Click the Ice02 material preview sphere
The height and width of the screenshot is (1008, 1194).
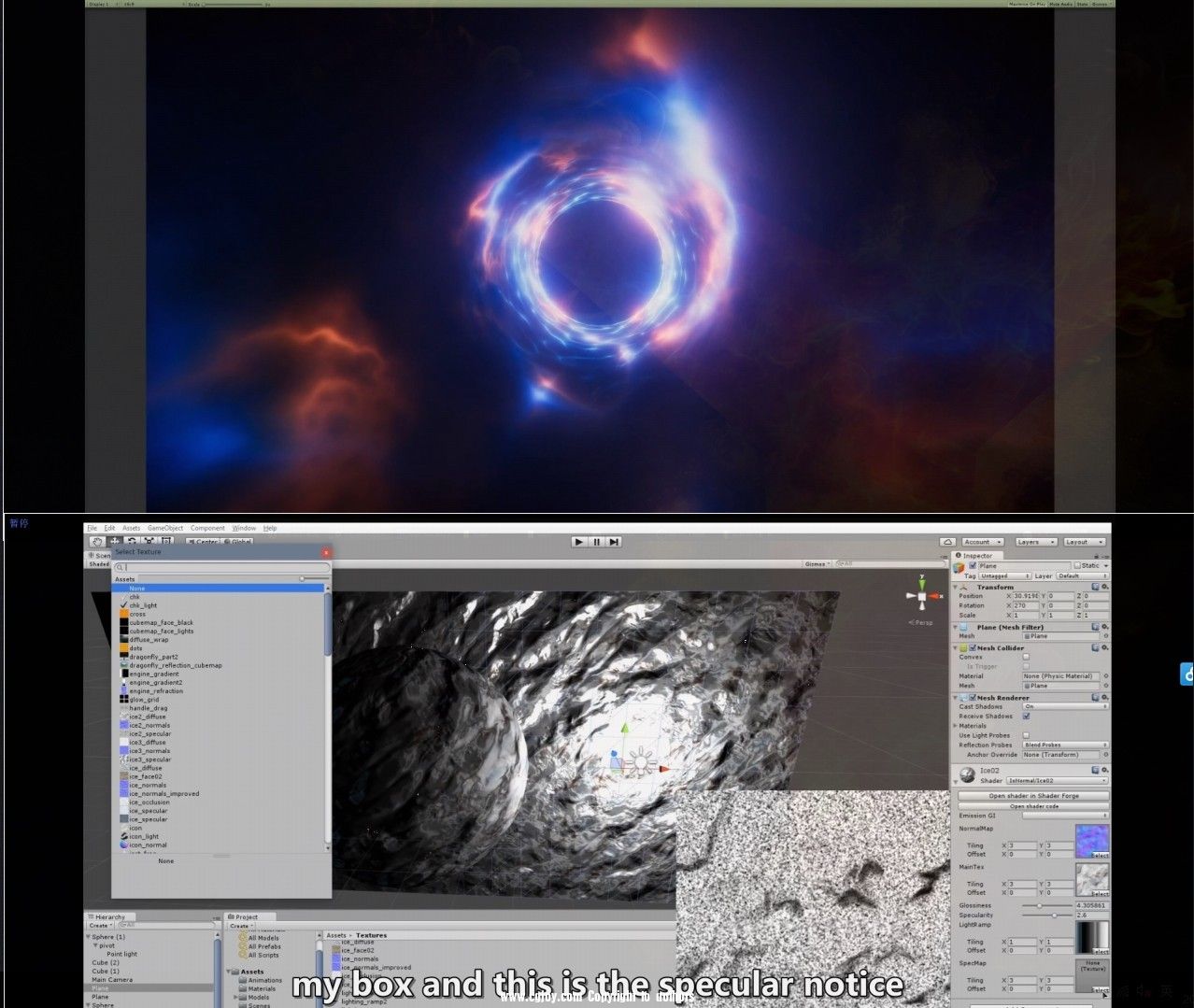coord(967,774)
